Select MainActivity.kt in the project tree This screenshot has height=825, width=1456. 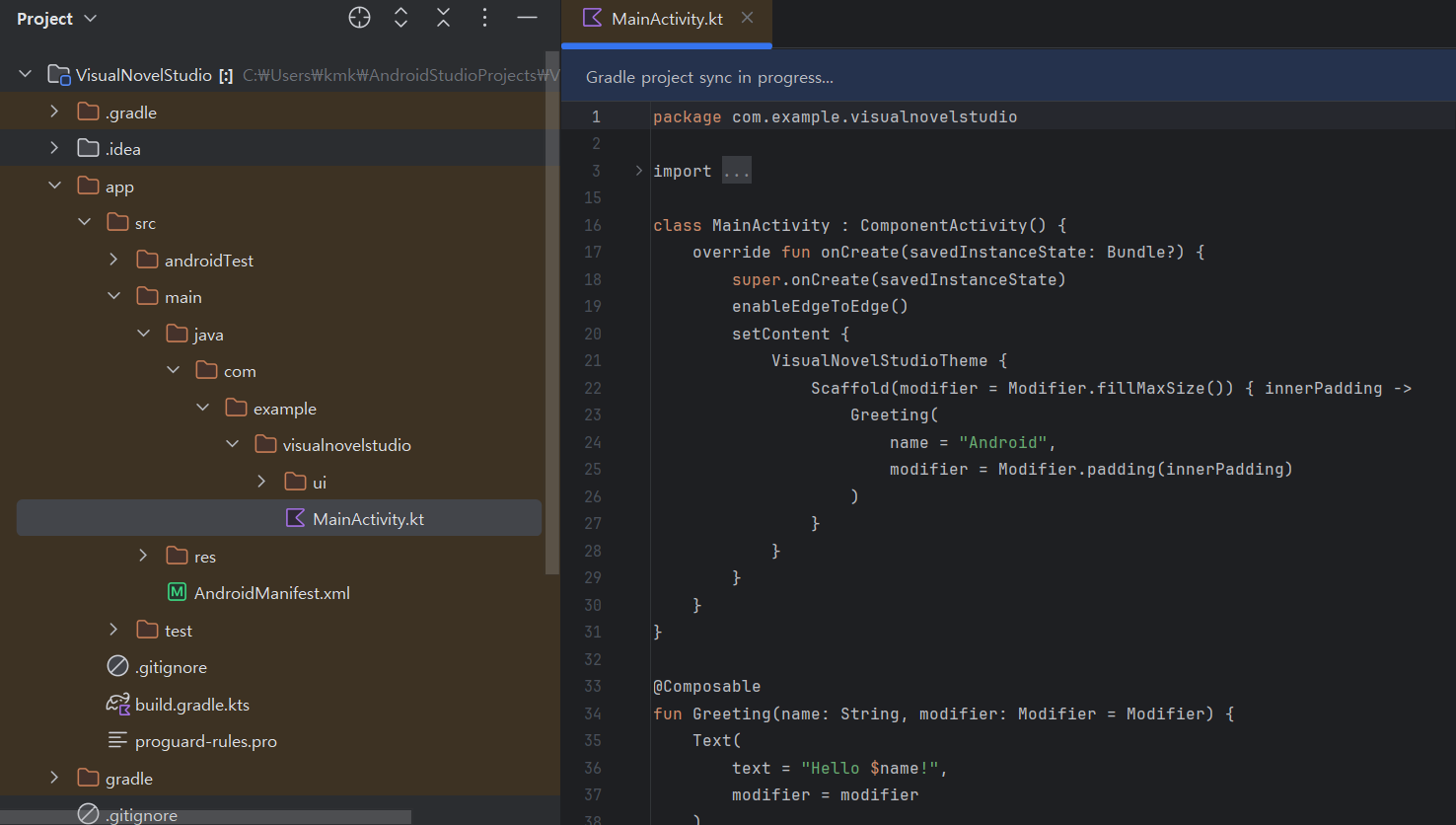(x=367, y=519)
